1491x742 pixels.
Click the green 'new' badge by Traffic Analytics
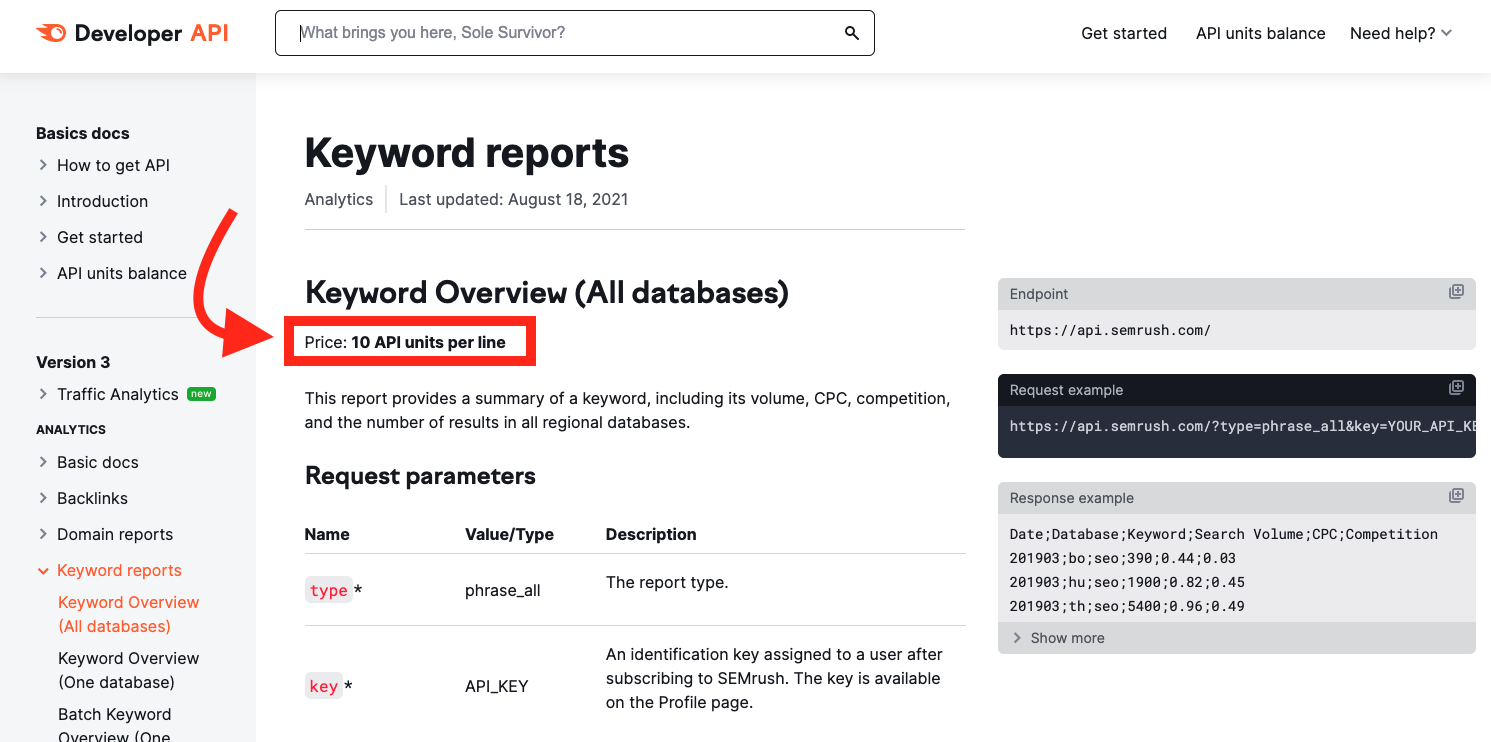click(x=201, y=394)
